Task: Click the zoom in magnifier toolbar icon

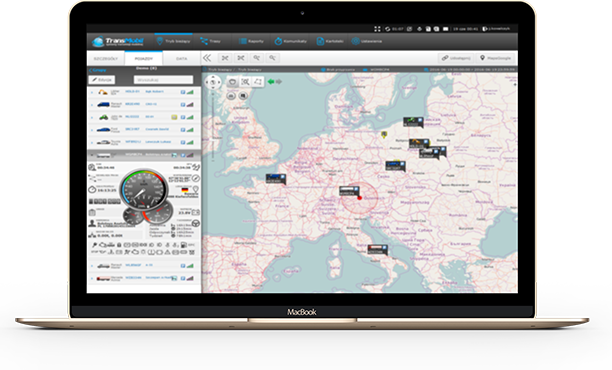Action: pos(257,58)
